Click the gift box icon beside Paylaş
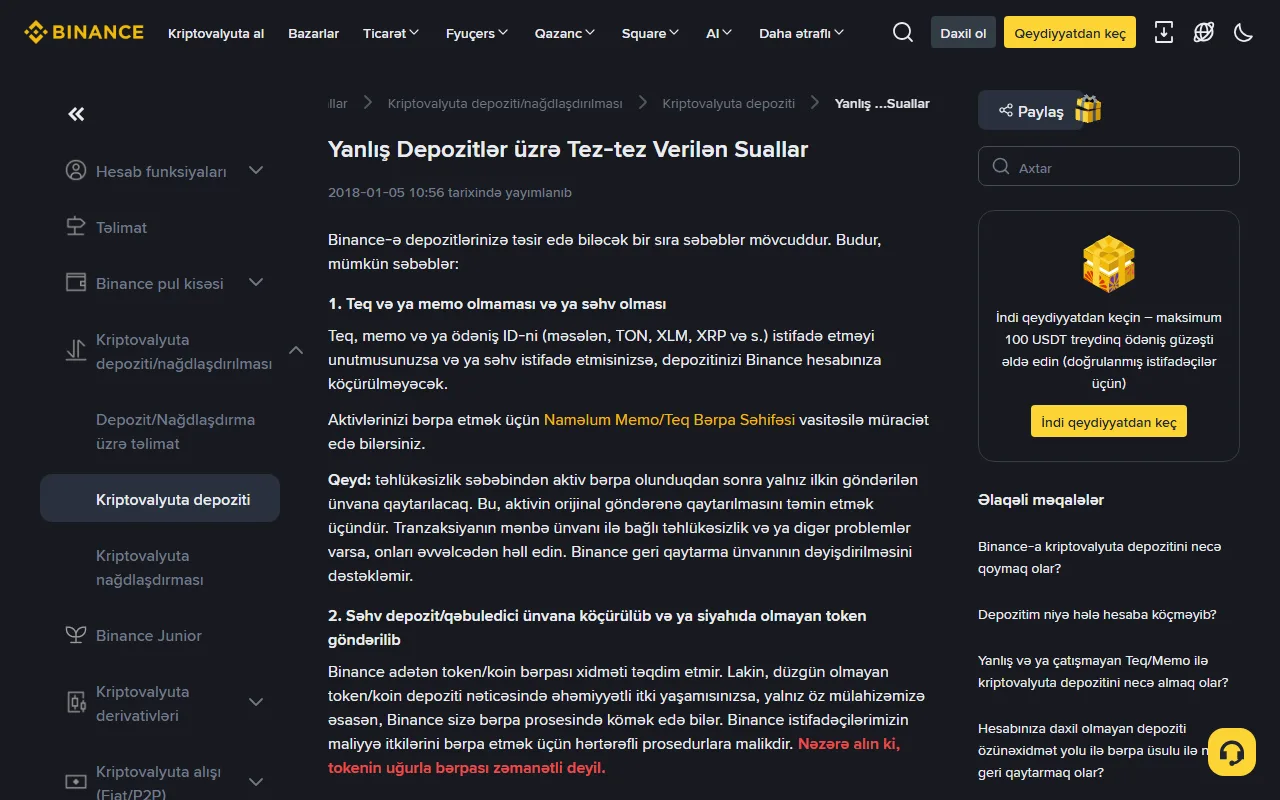 pos(1088,109)
